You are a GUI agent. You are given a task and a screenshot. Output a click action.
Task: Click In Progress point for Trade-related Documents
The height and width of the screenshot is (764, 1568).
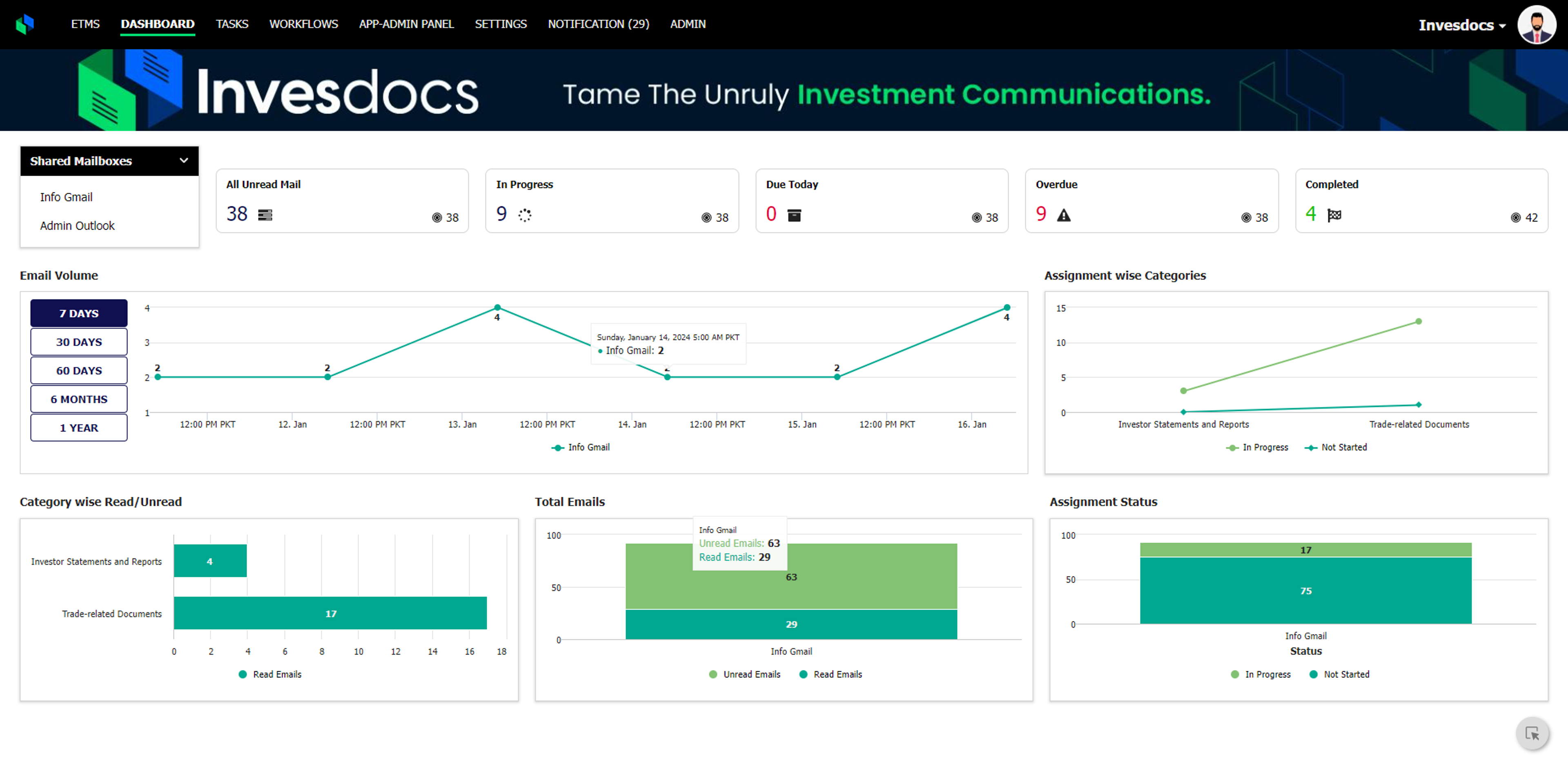[x=1418, y=322]
